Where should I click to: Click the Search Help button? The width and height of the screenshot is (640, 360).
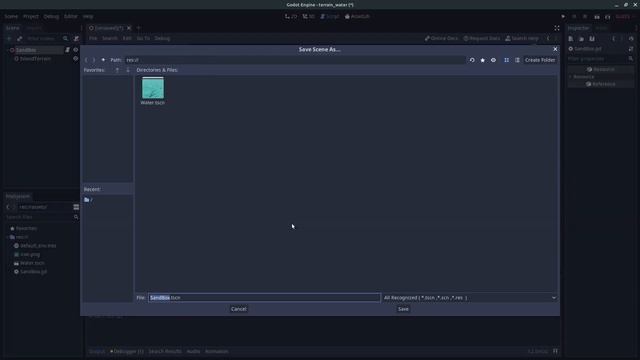522,38
